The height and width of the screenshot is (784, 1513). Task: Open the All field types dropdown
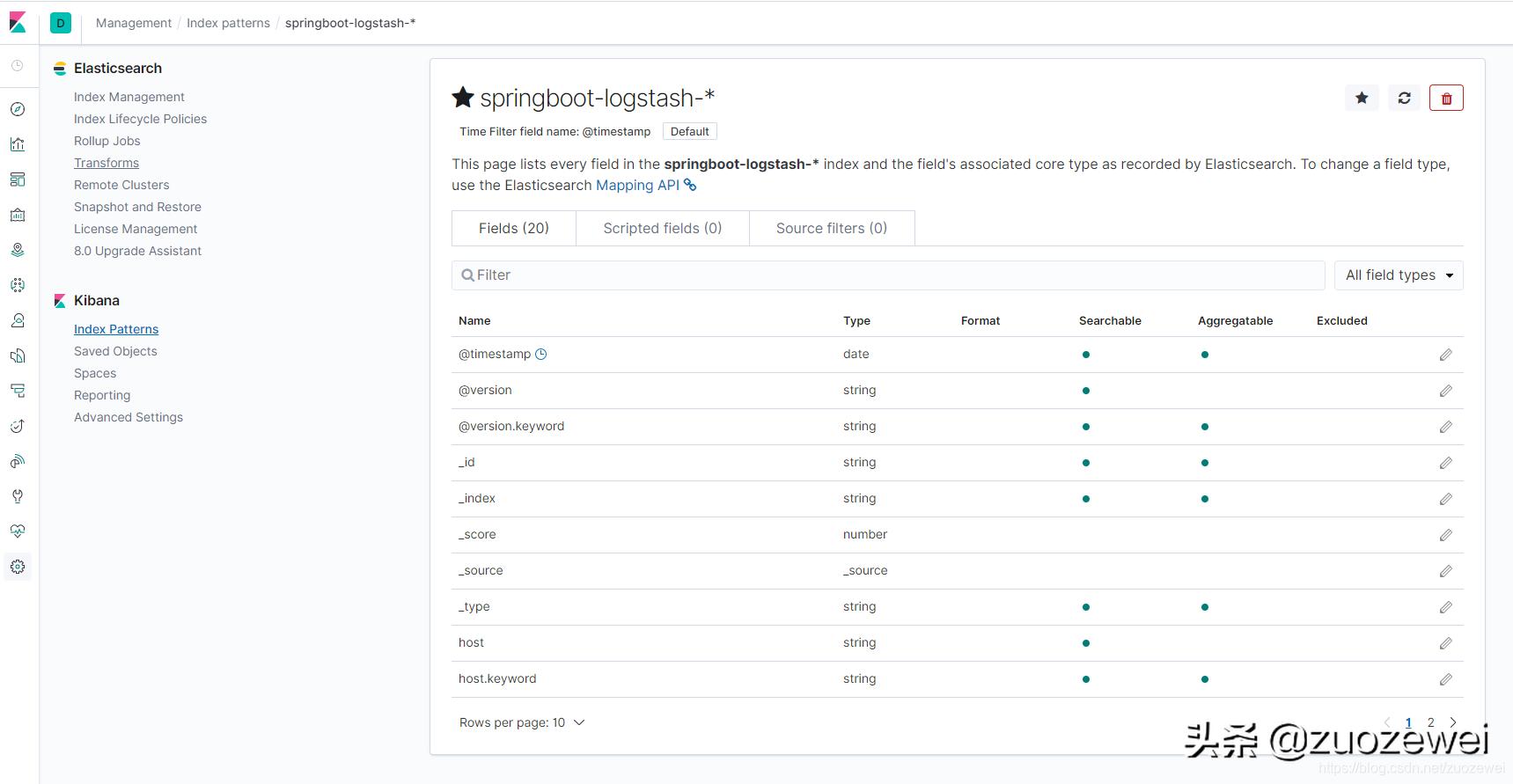(1399, 275)
